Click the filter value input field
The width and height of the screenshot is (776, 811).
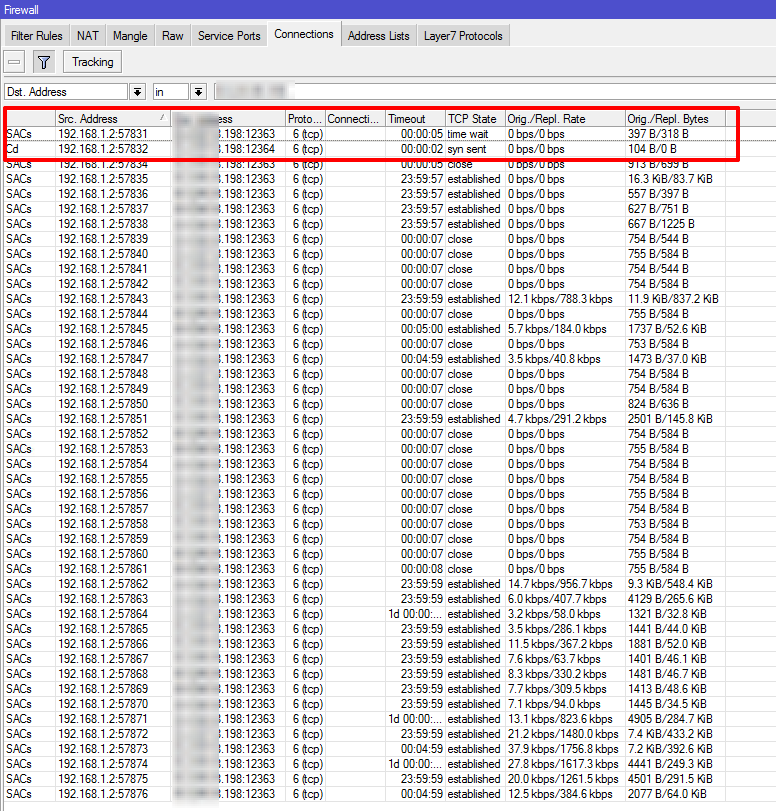[494, 92]
